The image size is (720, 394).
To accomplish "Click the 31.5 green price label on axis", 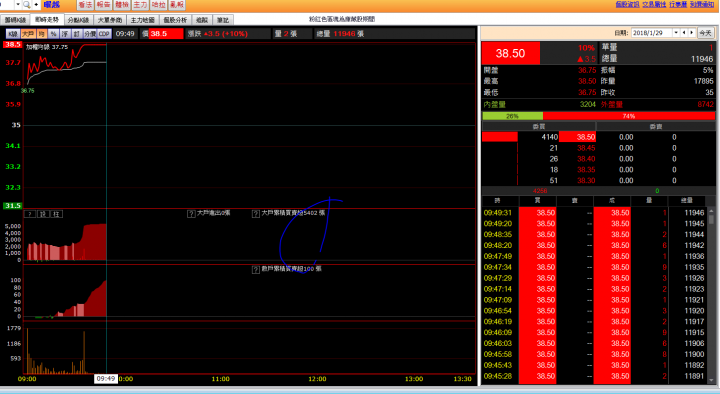I will pos(12,206).
